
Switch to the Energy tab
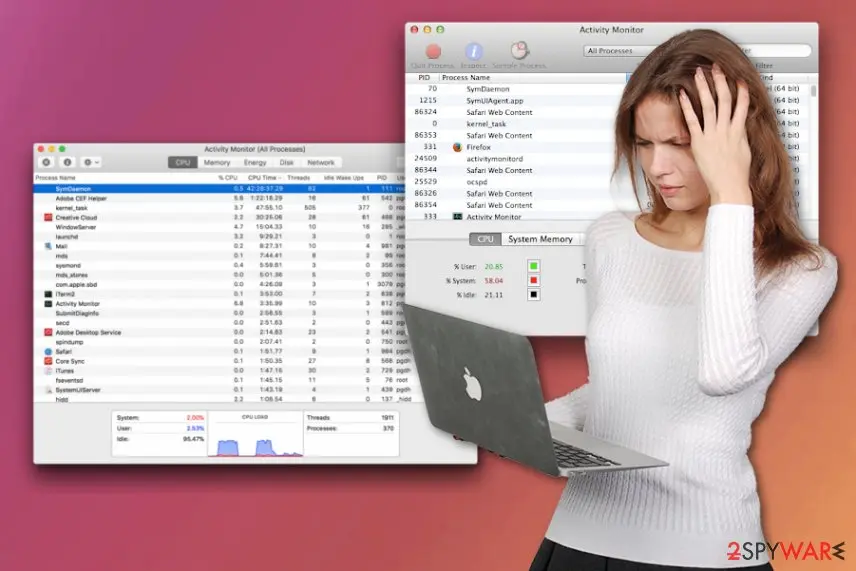click(x=255, y=163)
